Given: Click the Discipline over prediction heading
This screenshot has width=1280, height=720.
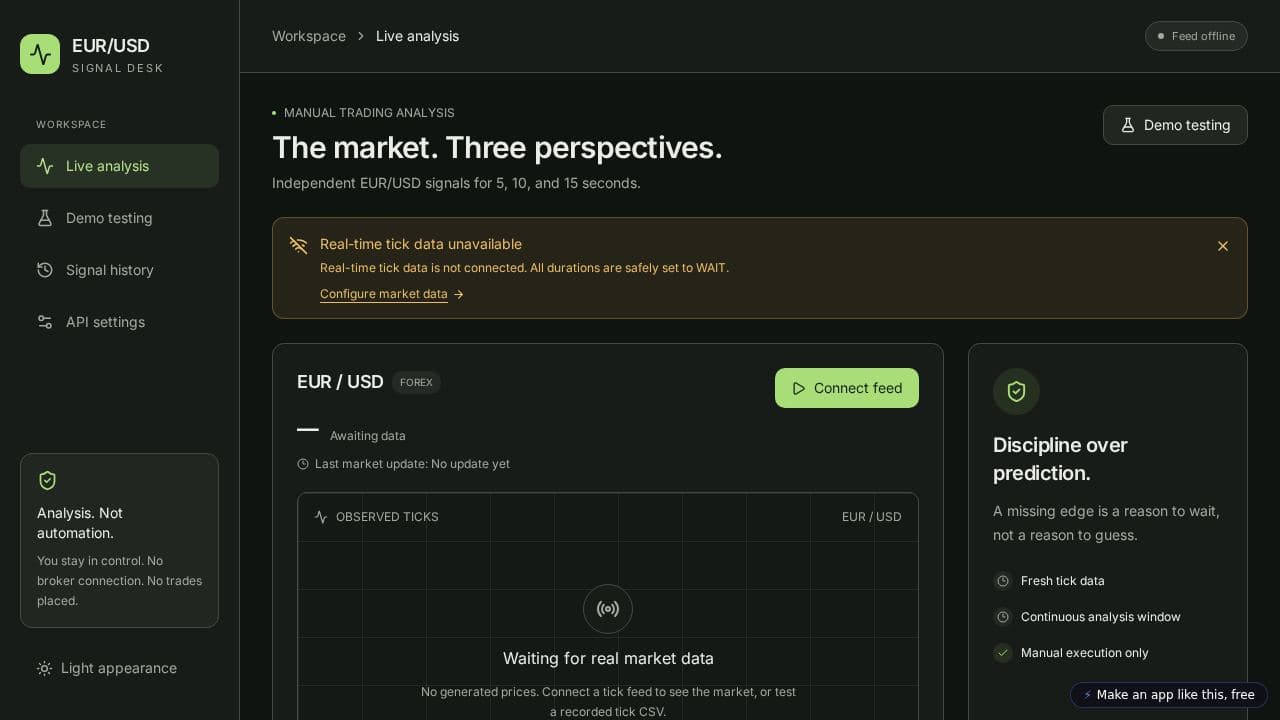Looking at the screenshot, I should 1060,459.
